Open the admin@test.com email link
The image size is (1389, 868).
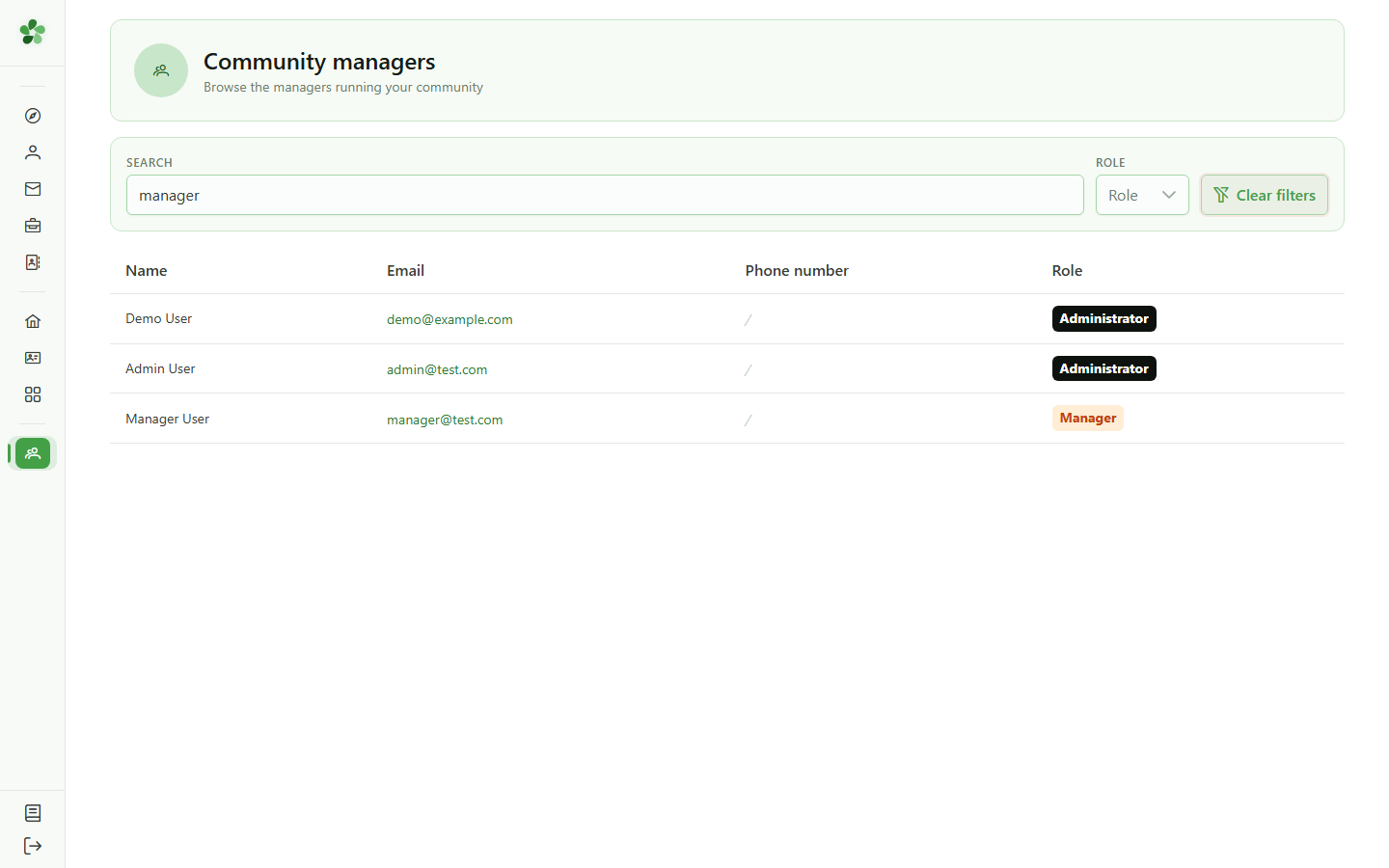tap(437, 369)
